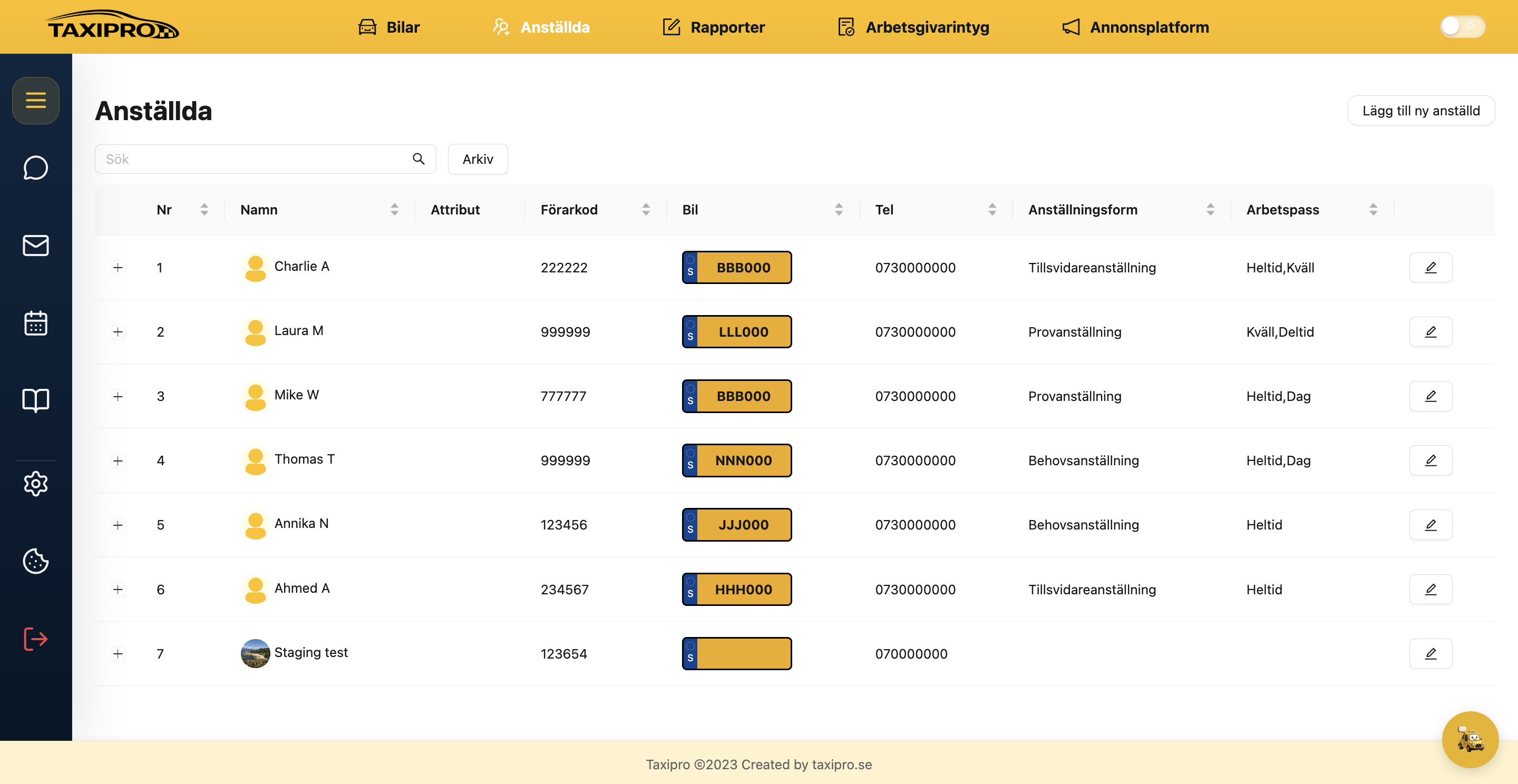Click Lägg till ny anställd button
Viewport: 1518px width, 784px height.
point(1421,111)
